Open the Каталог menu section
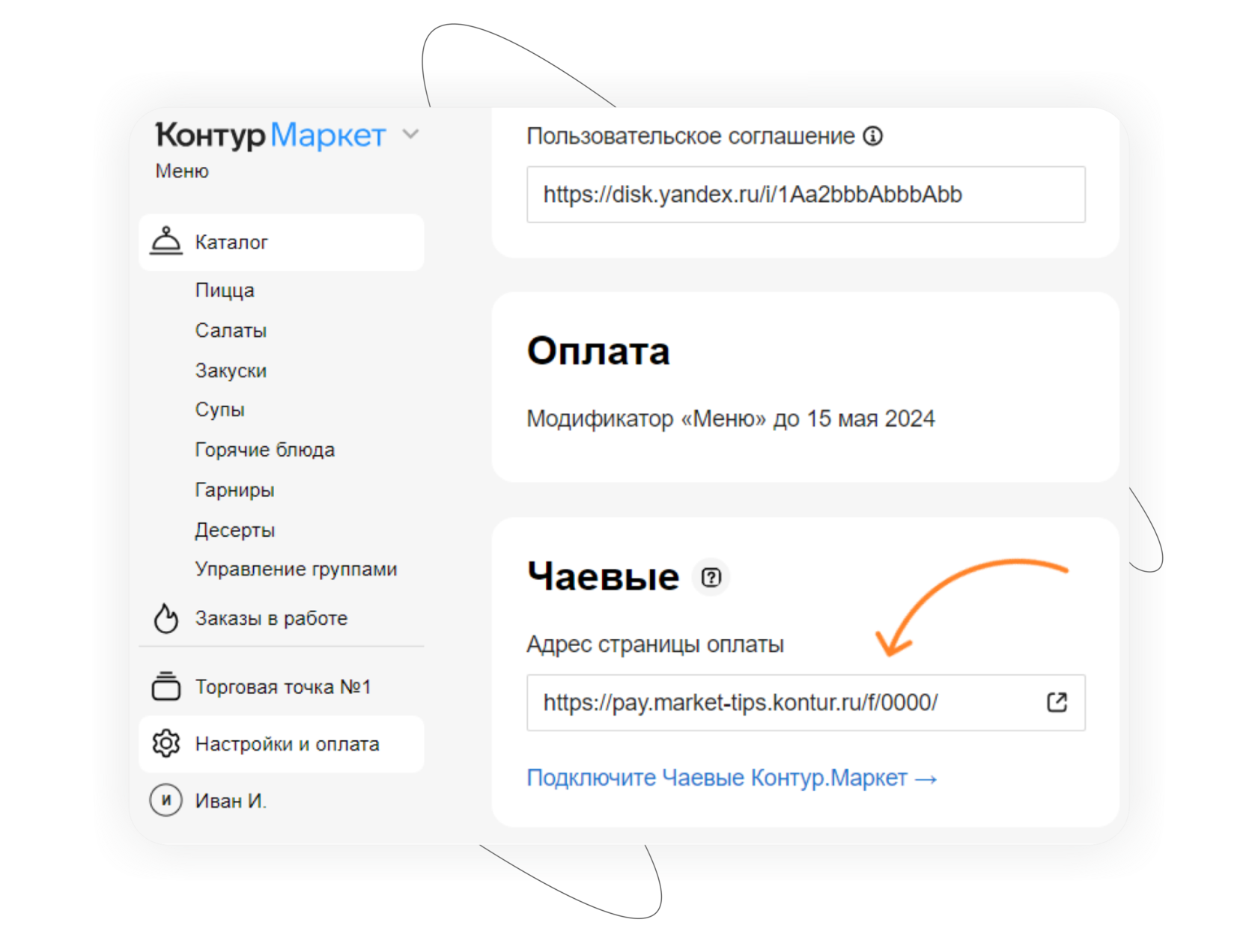The image size is (1258, 952). pos(282,242)
